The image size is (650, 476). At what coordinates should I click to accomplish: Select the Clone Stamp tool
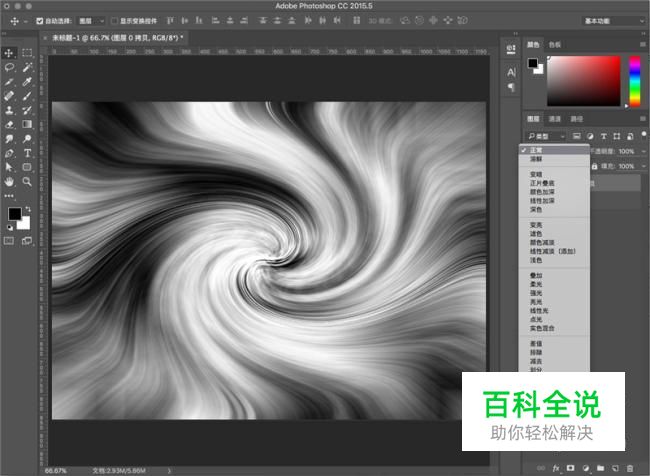(9, 110)
